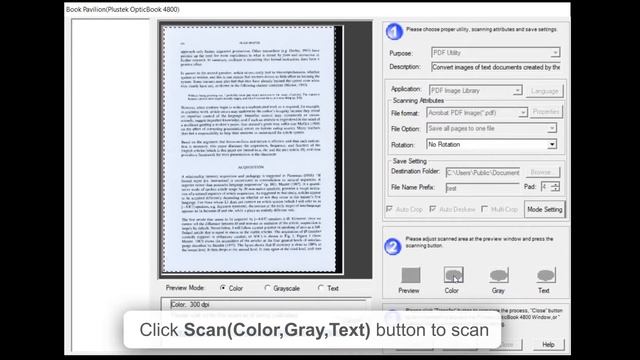Open Mode Setting
This screenshot has width=640, height=360.
pos(544,209)
